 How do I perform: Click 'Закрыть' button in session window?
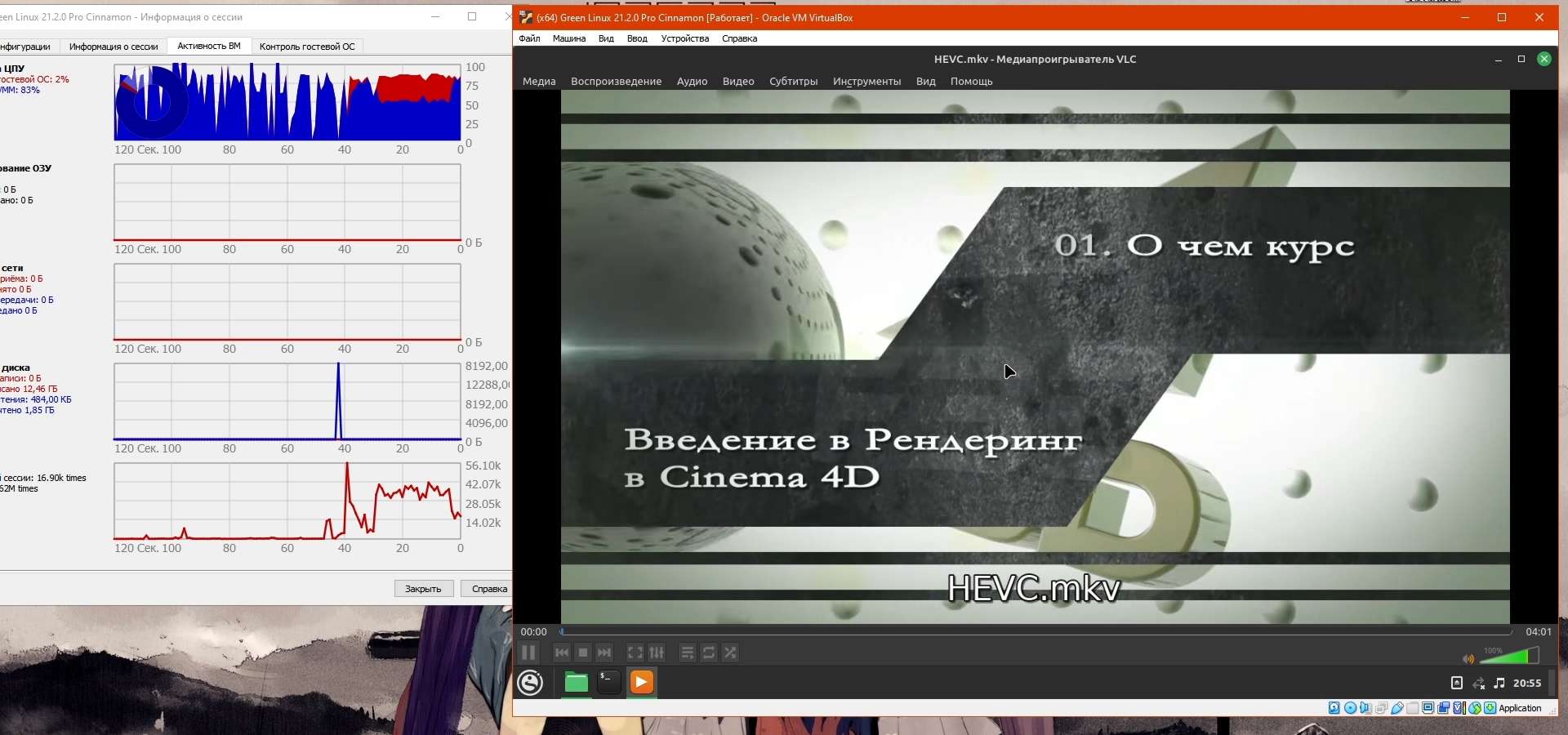pos(424,589)
